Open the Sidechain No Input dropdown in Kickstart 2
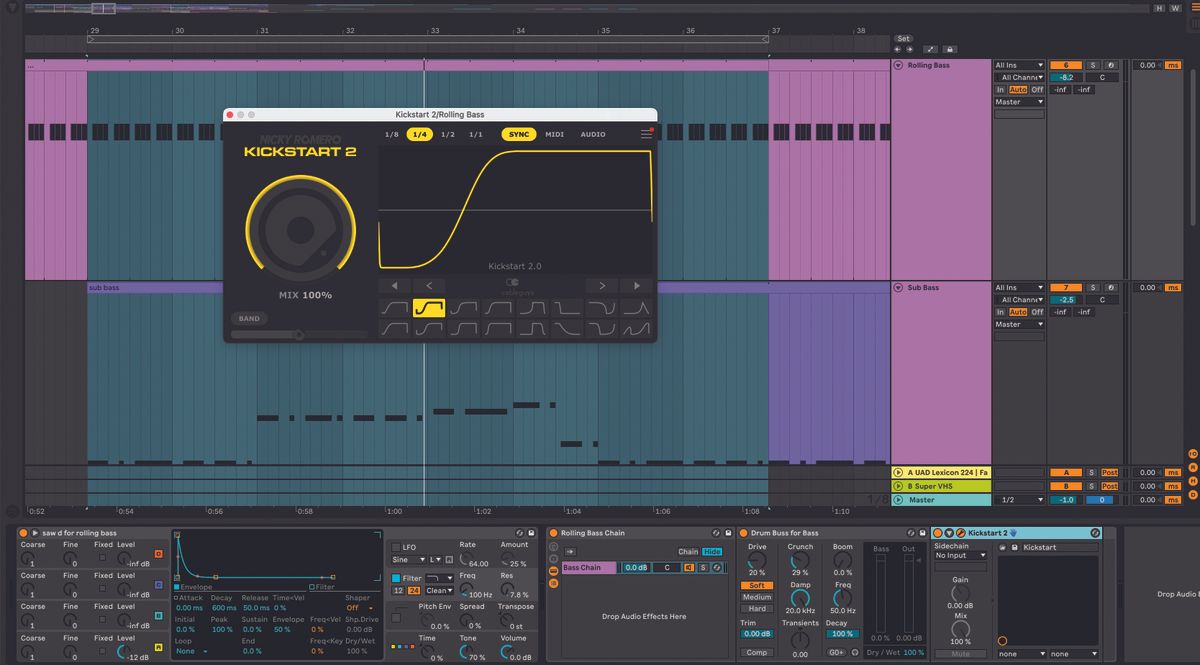Image resolution: width=1200 pixels, height=665 pixels. pyautogui.click(x=960, y=555)
